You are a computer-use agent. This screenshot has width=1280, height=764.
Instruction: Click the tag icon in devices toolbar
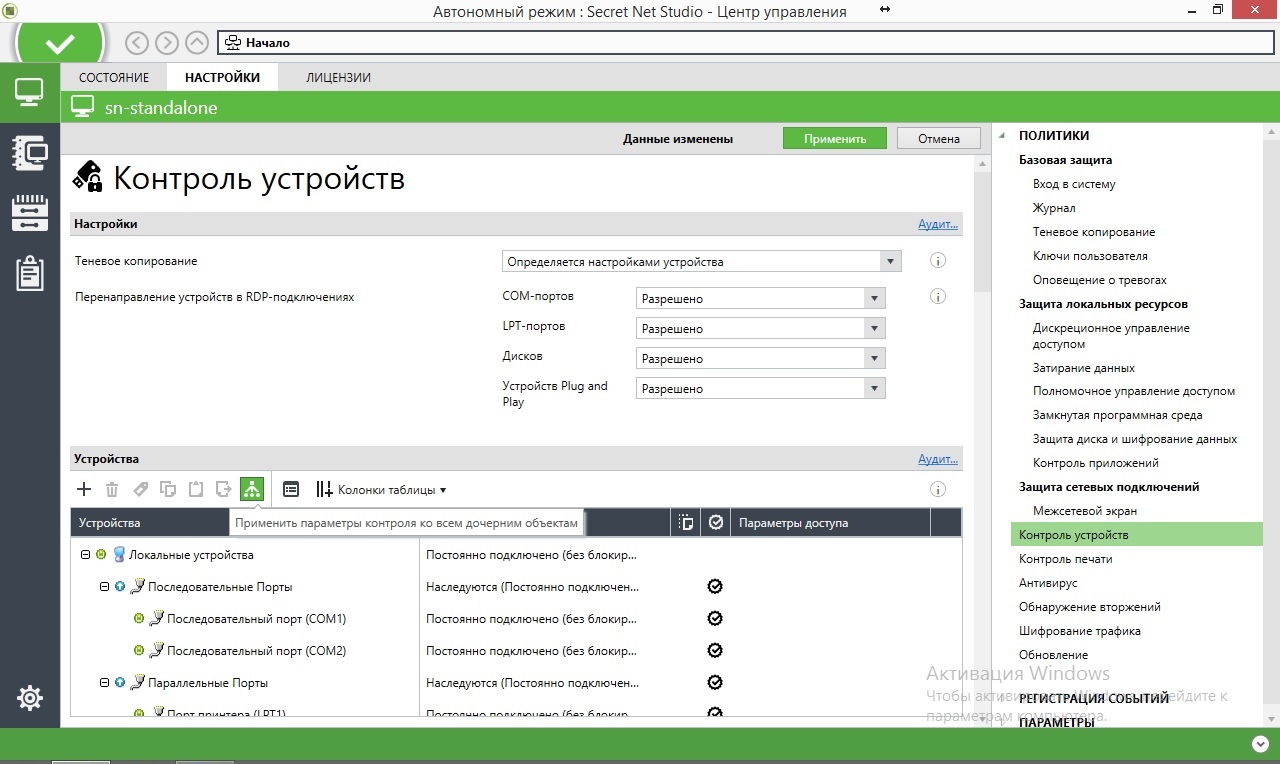[x=140, y=489]
